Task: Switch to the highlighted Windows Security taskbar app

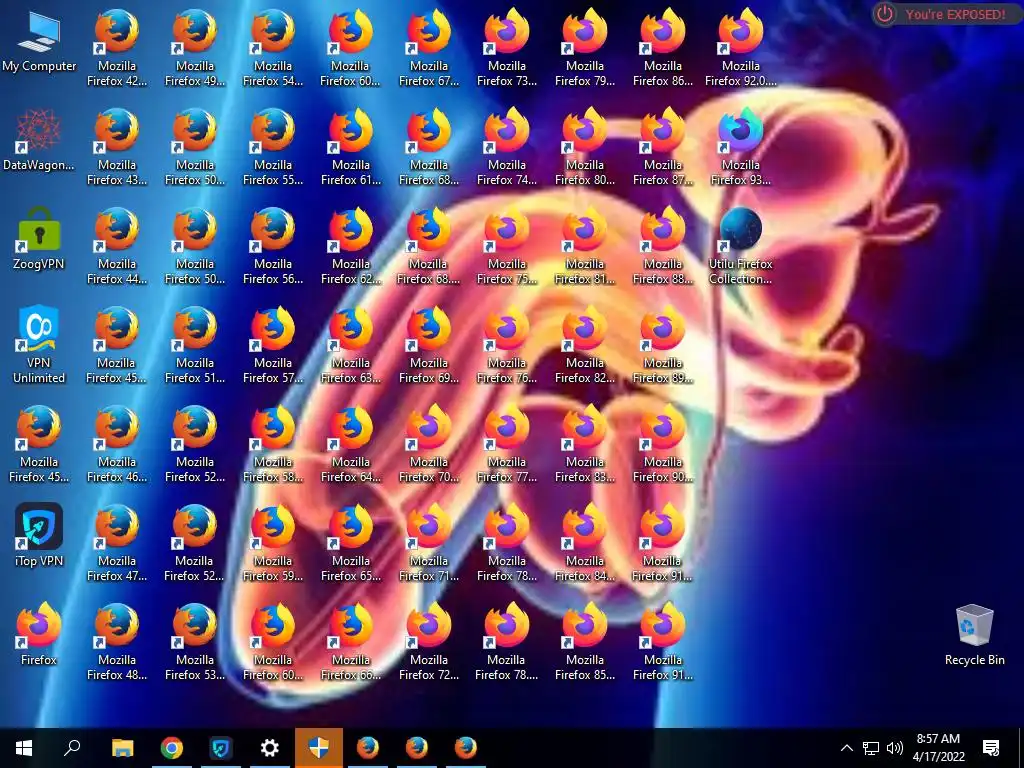Action: click(x=319, y=748)
